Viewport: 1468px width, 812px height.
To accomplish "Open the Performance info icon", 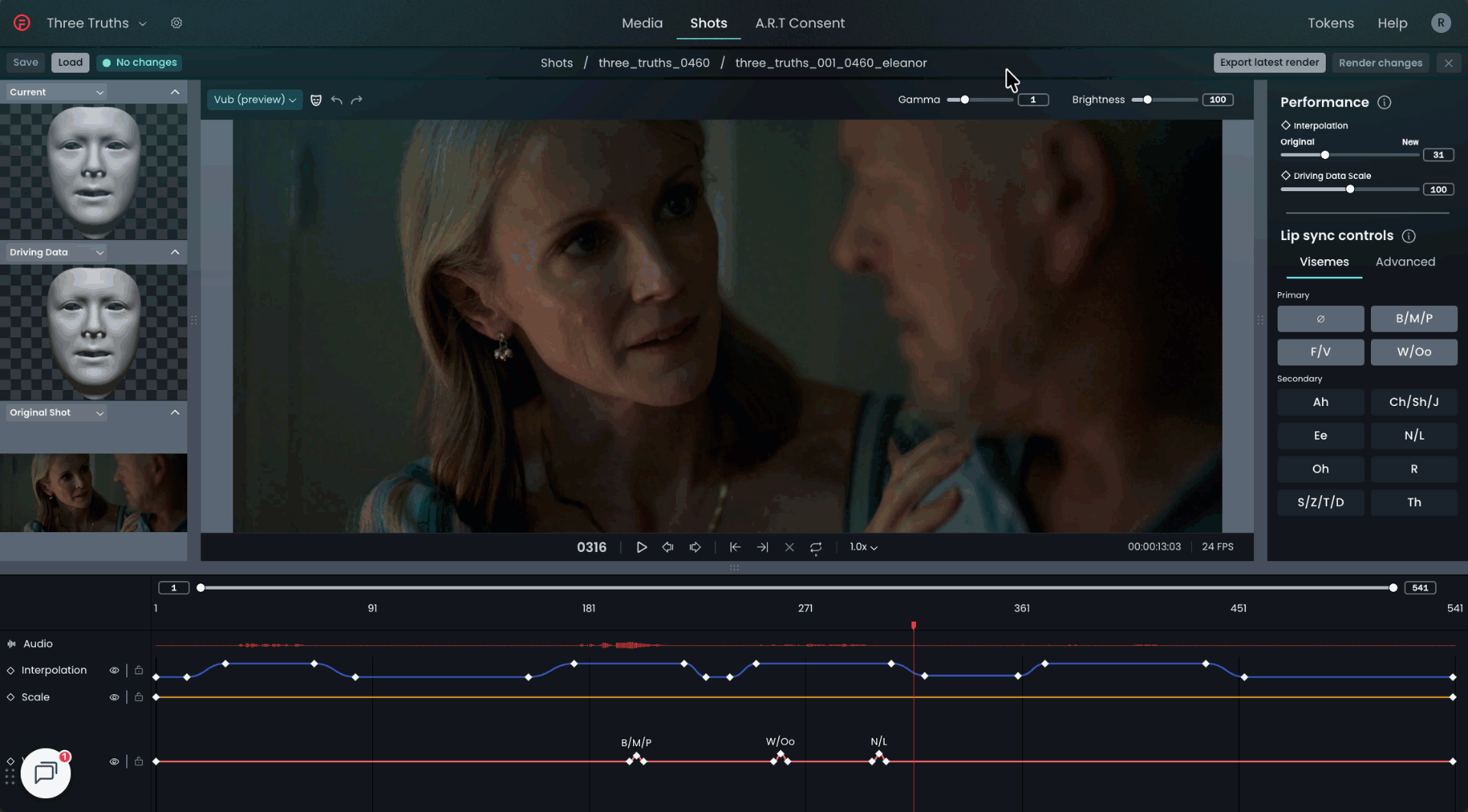I will coord(1384,102).
